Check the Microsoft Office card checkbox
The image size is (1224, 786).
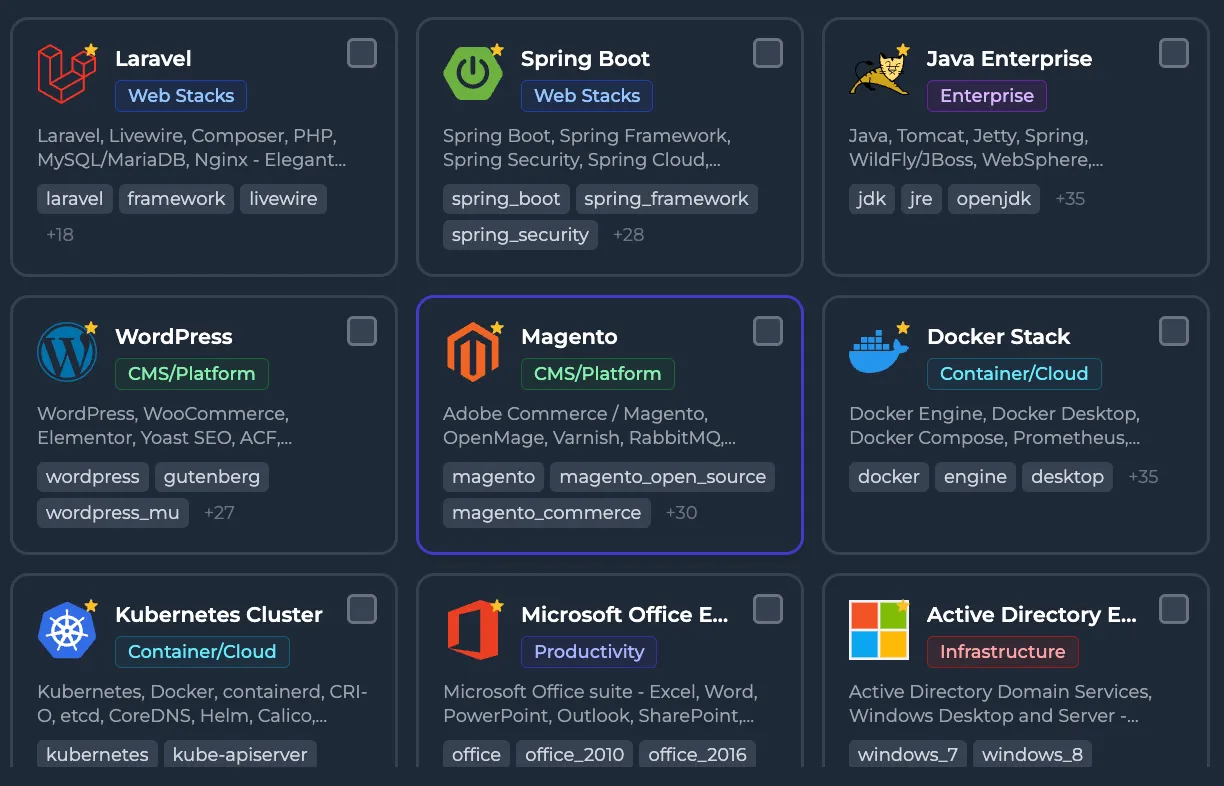[x=768, y=609]
